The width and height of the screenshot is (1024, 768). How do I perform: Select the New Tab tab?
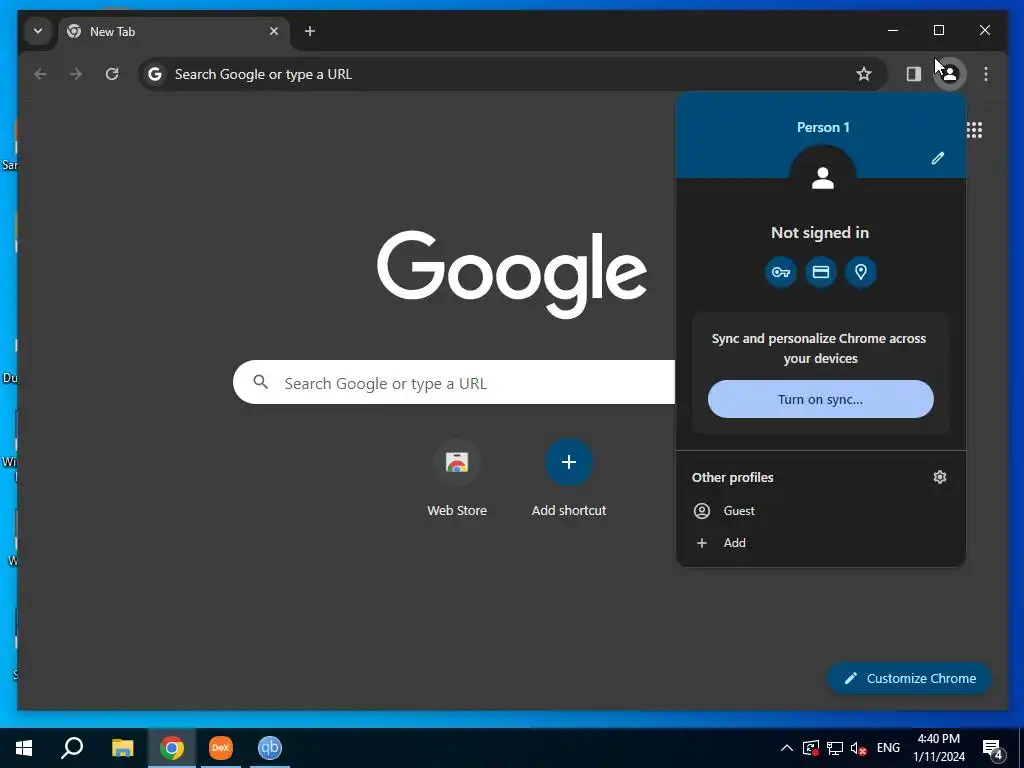click(174, 31)
